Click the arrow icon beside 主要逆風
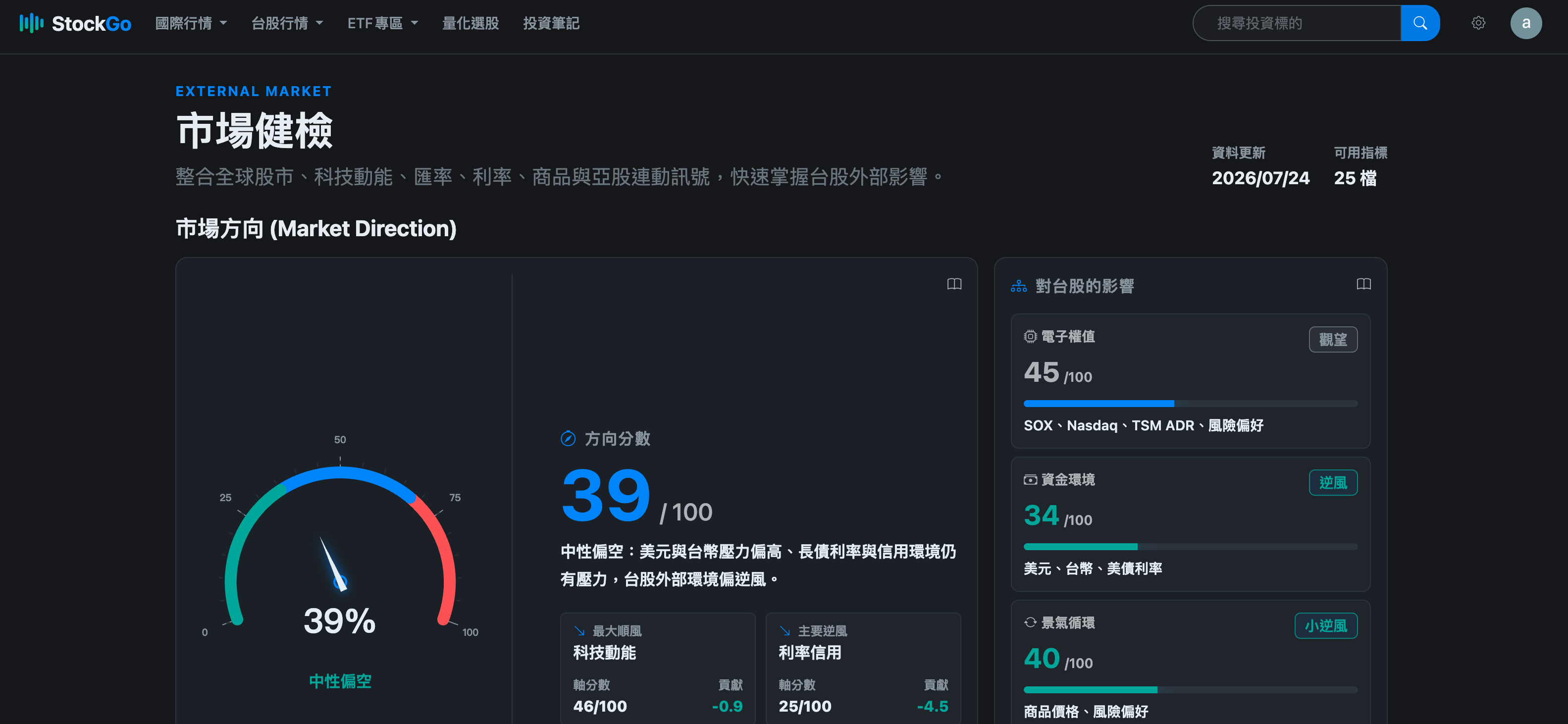The image size is (1568, 724). [x=785, y=631]
